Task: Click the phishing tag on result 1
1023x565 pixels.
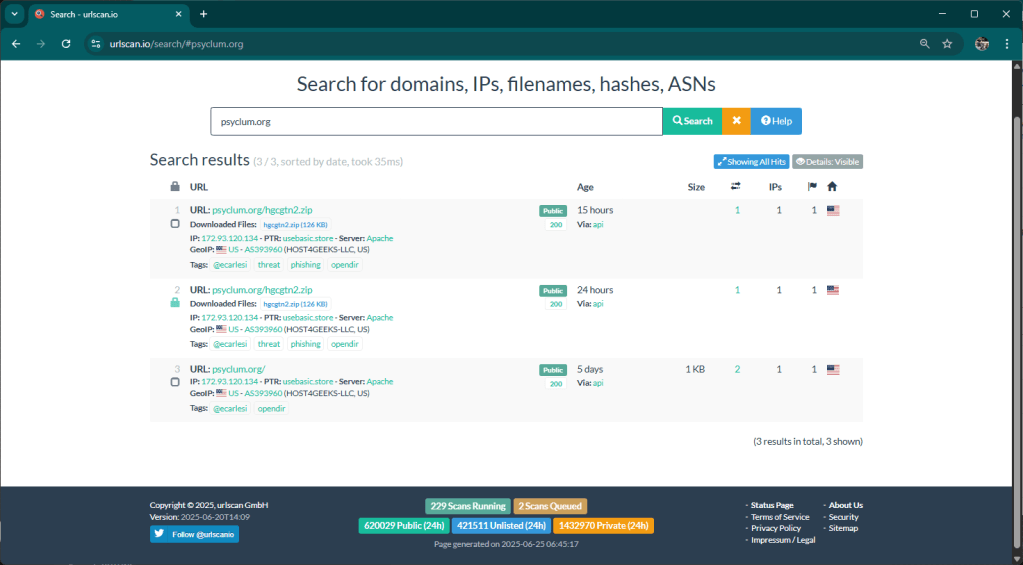Action: (305, 264)
